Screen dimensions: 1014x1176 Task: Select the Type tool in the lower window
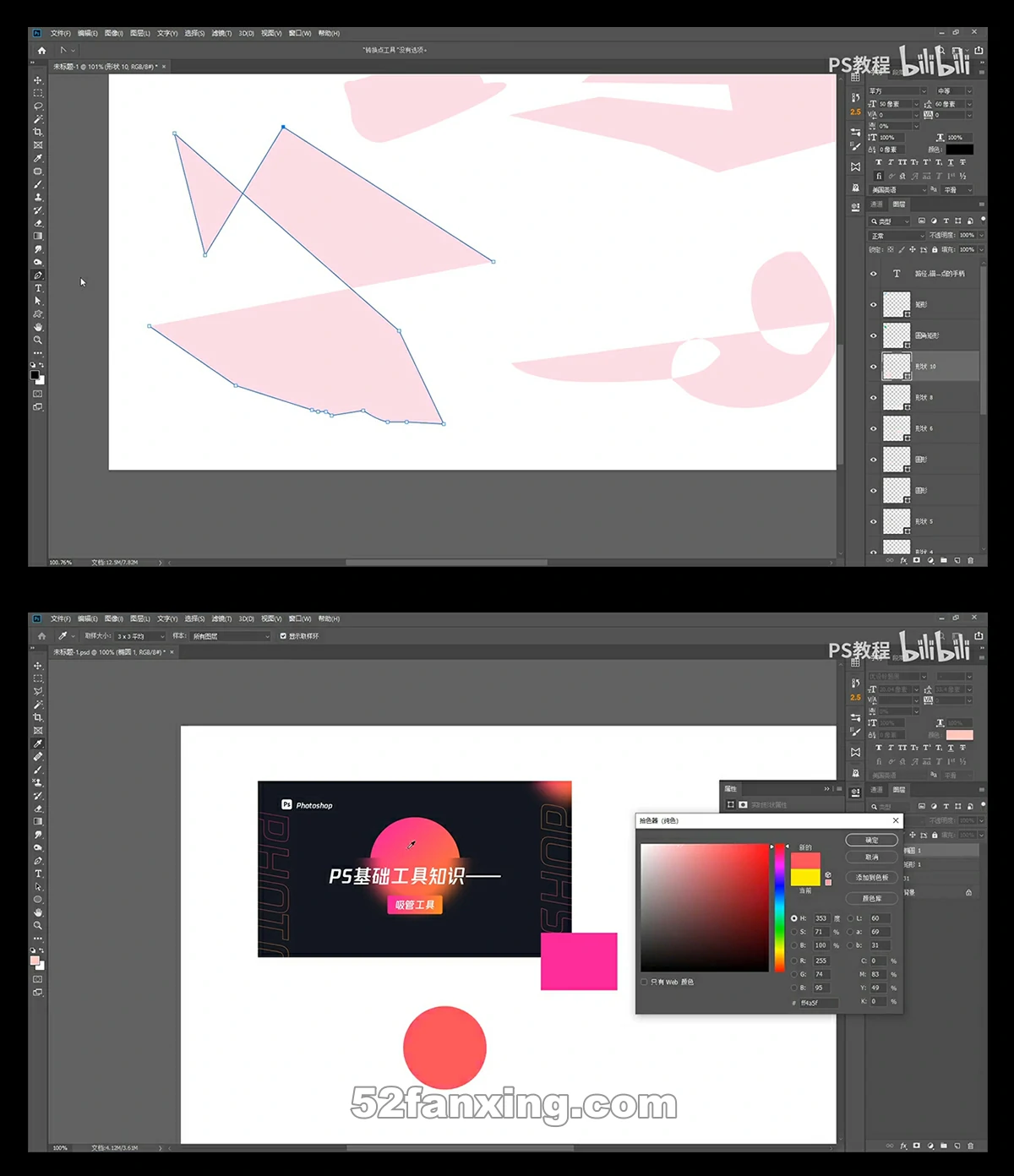38,874
